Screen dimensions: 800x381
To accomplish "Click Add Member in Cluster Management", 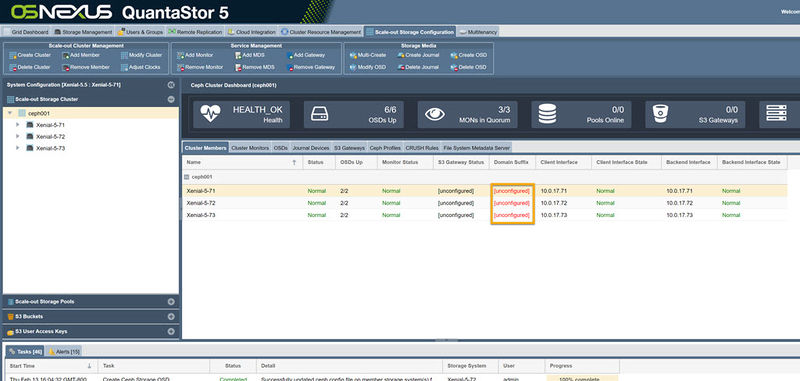I will pos(81,55).
